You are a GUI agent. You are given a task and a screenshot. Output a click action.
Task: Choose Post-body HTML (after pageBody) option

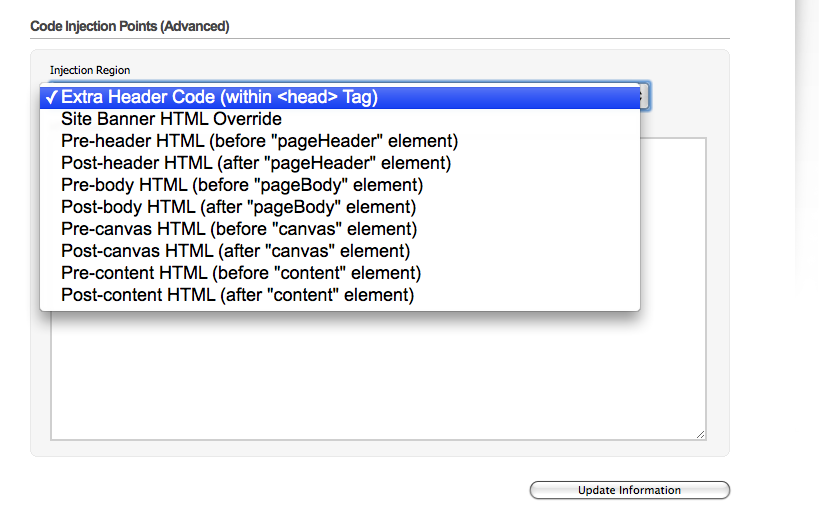pyautogui.click(x=238, y=207)
